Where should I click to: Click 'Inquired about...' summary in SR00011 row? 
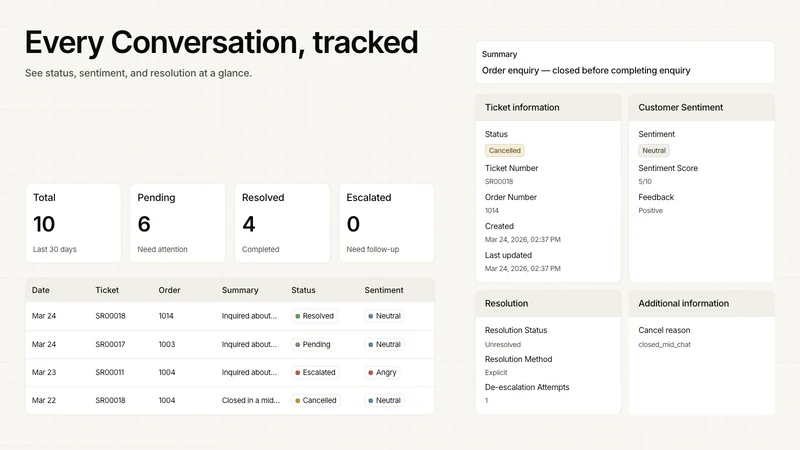[x=249, y=372]
